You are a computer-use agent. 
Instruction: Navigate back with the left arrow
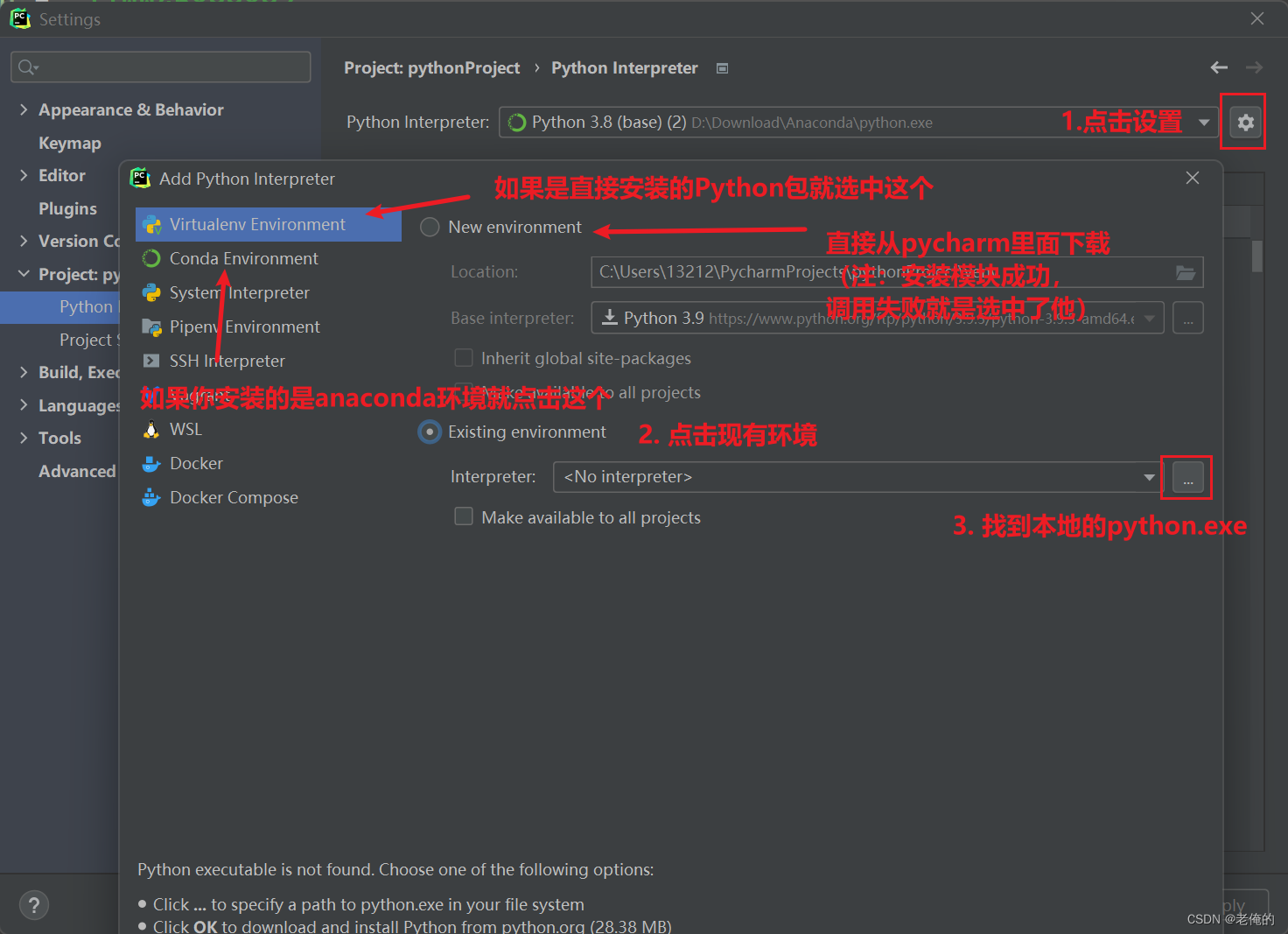1219,67
